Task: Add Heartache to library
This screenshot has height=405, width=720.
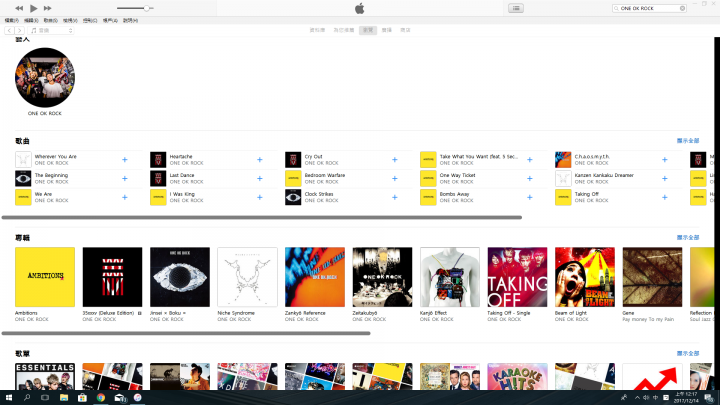Action: click(x=259, y=160)
